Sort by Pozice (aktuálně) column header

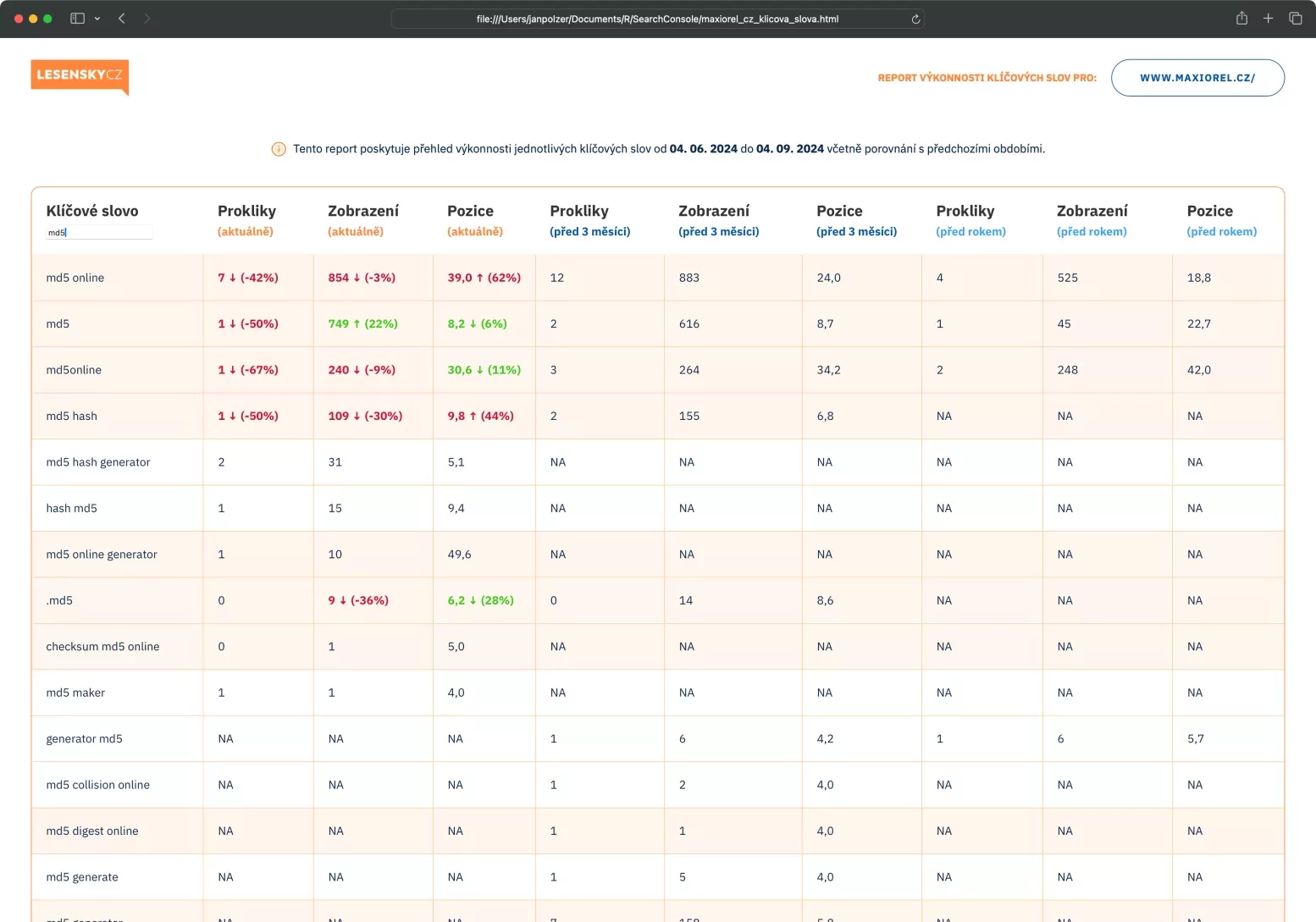475,220
